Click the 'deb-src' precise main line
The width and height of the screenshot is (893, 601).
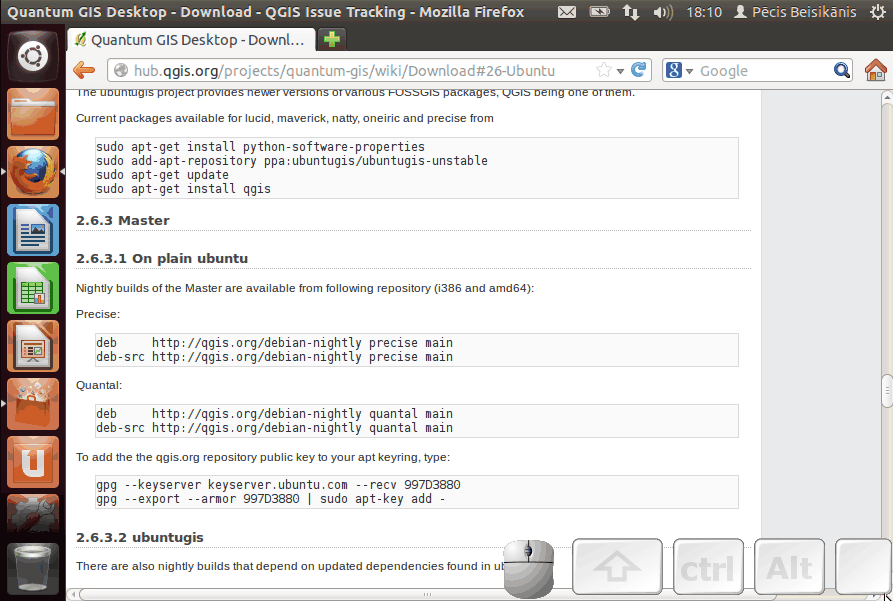point(275,357)
